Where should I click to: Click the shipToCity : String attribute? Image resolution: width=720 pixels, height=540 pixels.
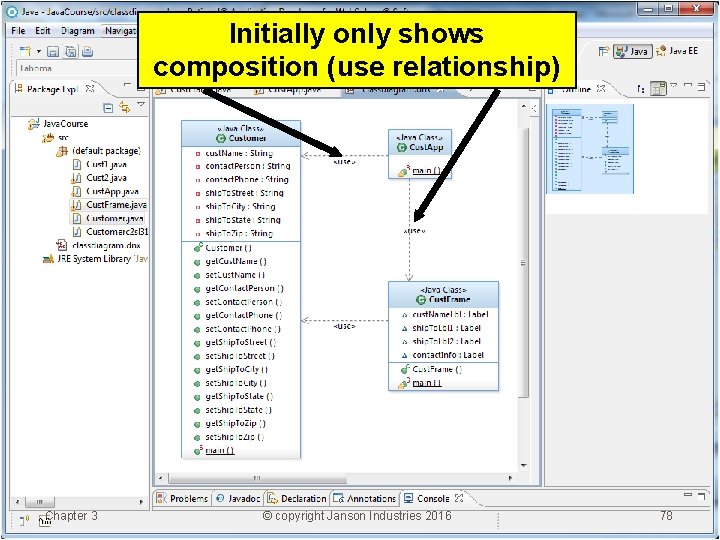[236, 207]
